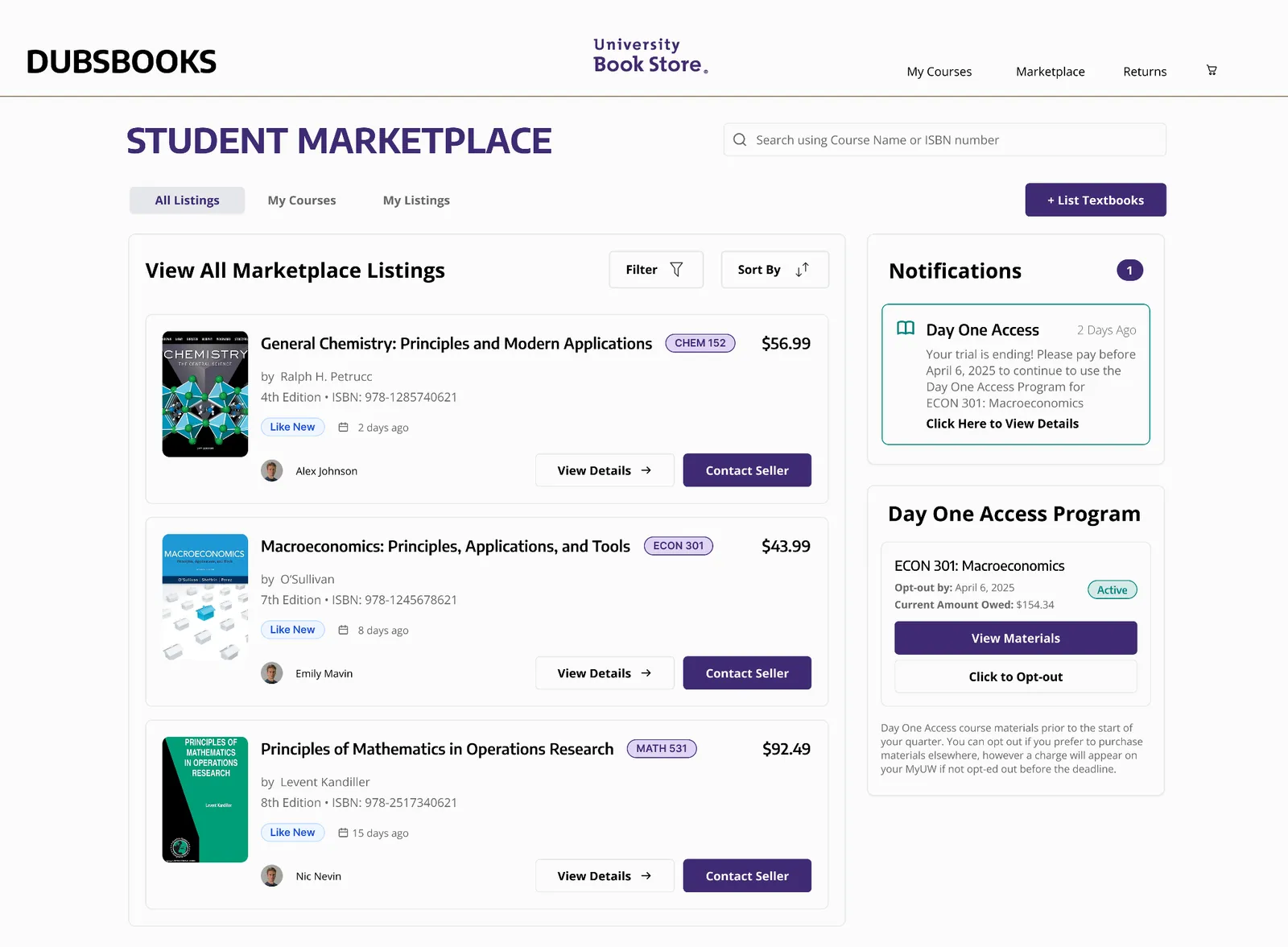Click the DUBSBOOKS logo

tap(122, 62)
